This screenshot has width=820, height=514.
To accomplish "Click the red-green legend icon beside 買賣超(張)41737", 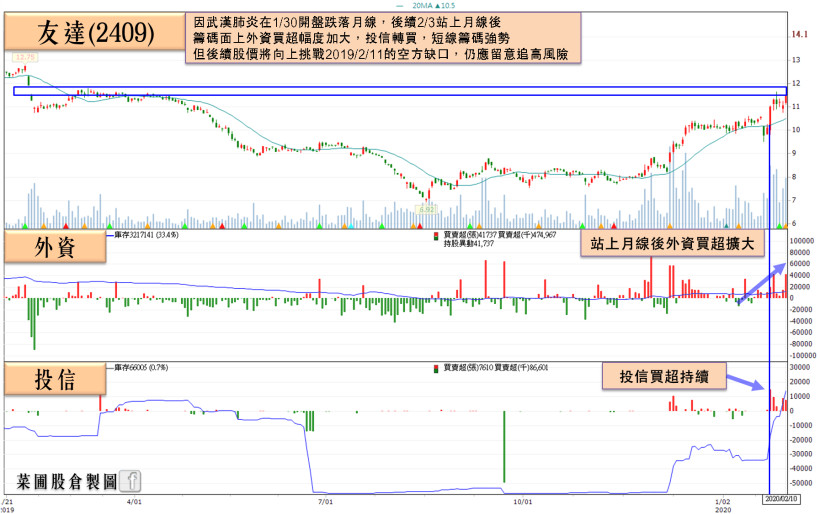I will click(436, 236).
